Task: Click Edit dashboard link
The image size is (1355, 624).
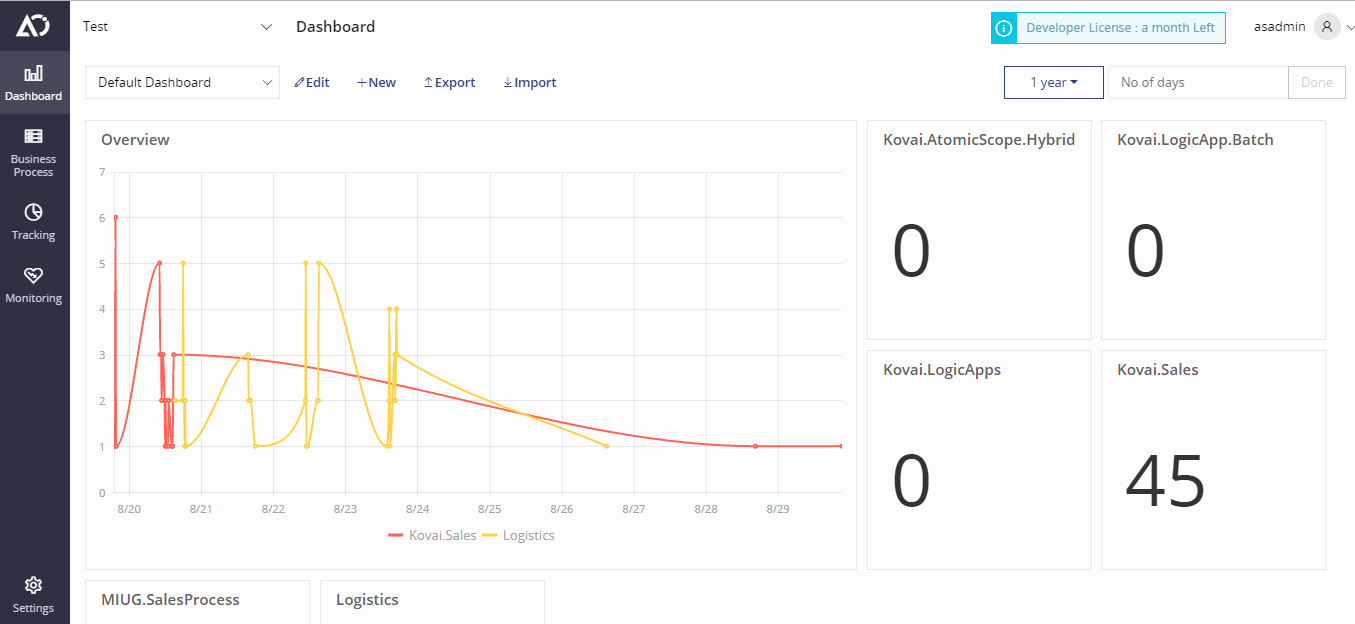Action: tap(312, 83)
